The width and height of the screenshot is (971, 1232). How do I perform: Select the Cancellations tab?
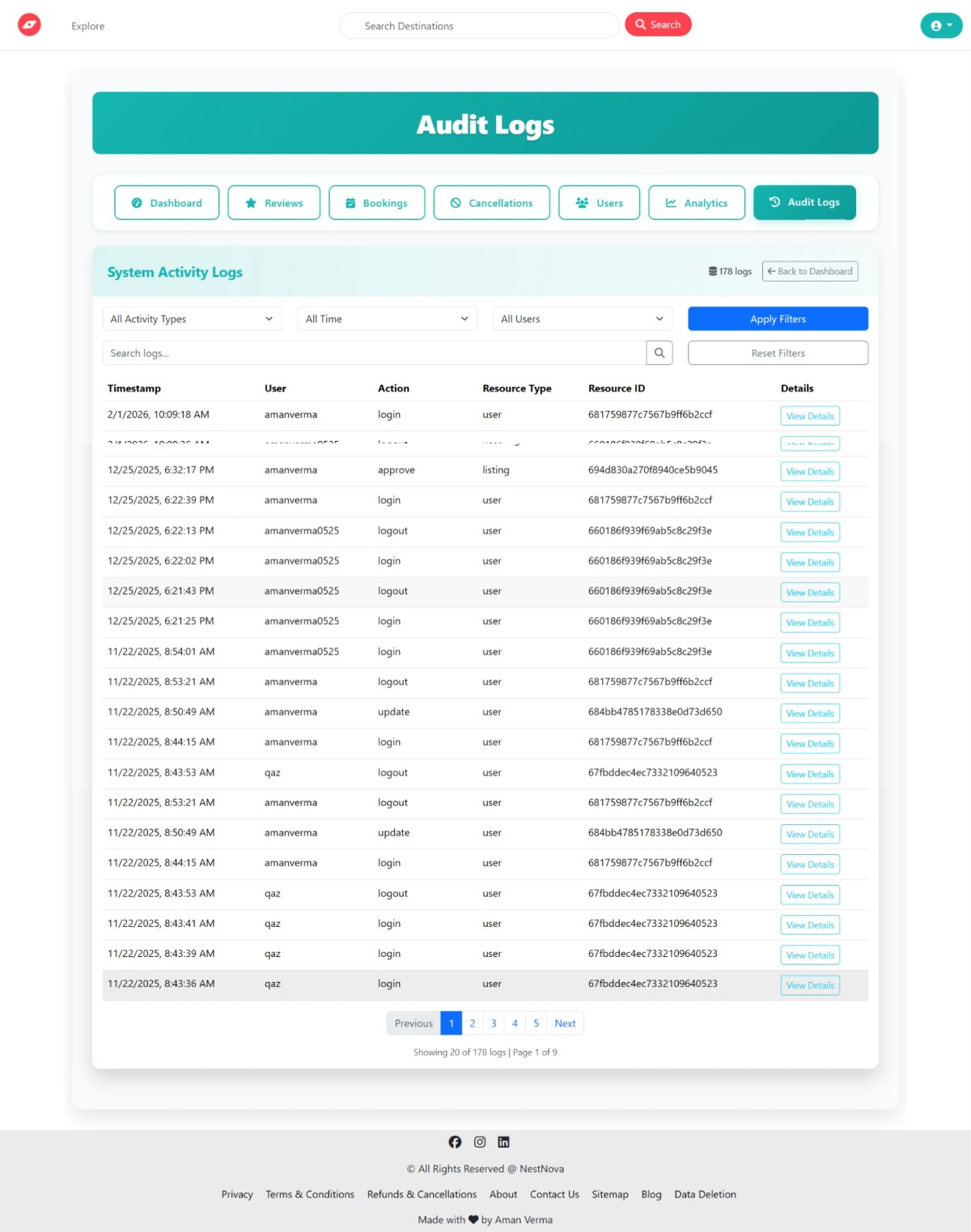point(491,203)
